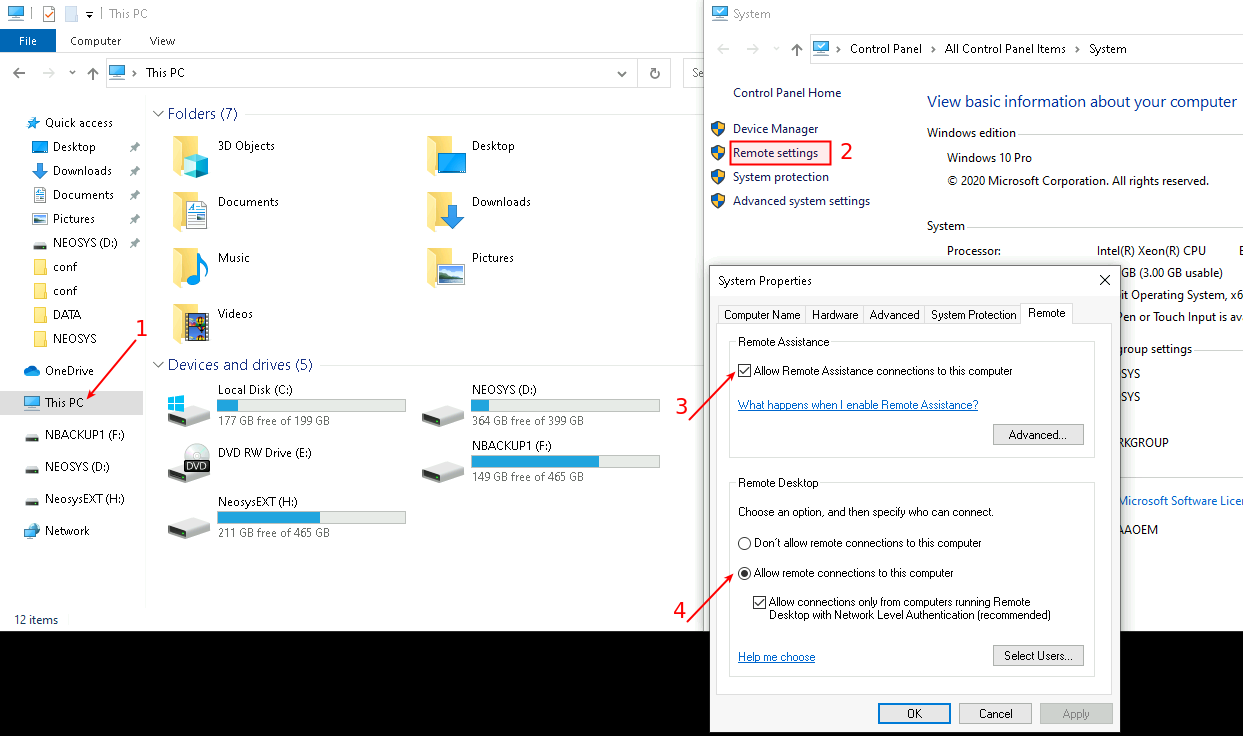Open the Explorer address bar history dropdown

pyautogui.click(x=622, y=73)
